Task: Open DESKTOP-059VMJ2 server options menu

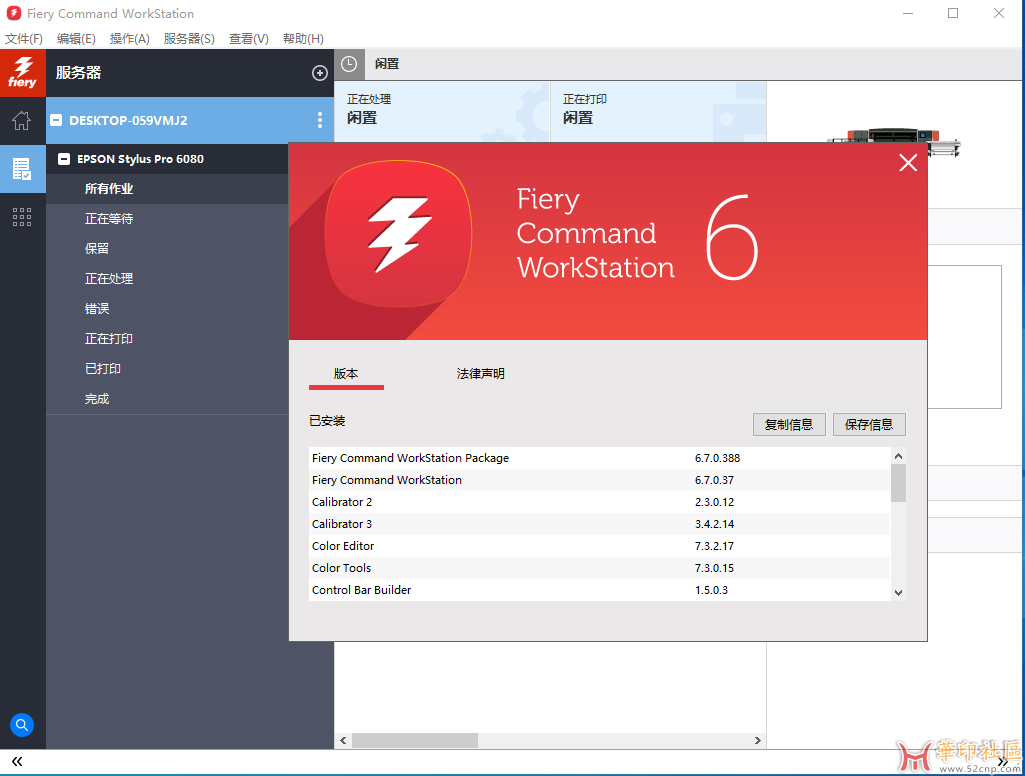Action: point(320,120)
